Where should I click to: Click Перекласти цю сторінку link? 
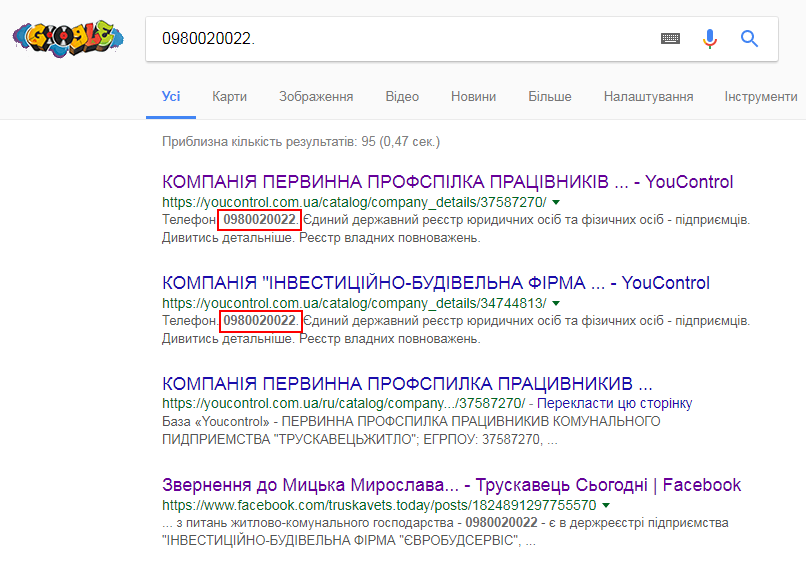click(x=614, y=403)
